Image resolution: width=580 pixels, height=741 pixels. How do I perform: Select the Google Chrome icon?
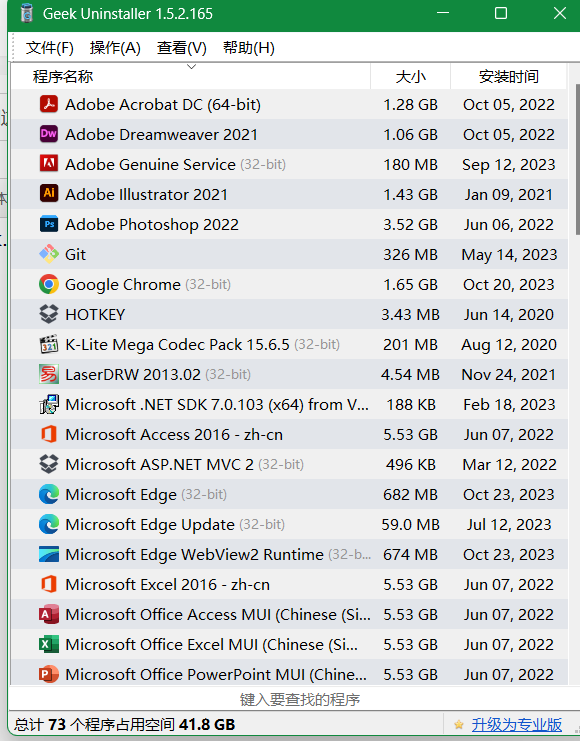click(x=49, y=284)
